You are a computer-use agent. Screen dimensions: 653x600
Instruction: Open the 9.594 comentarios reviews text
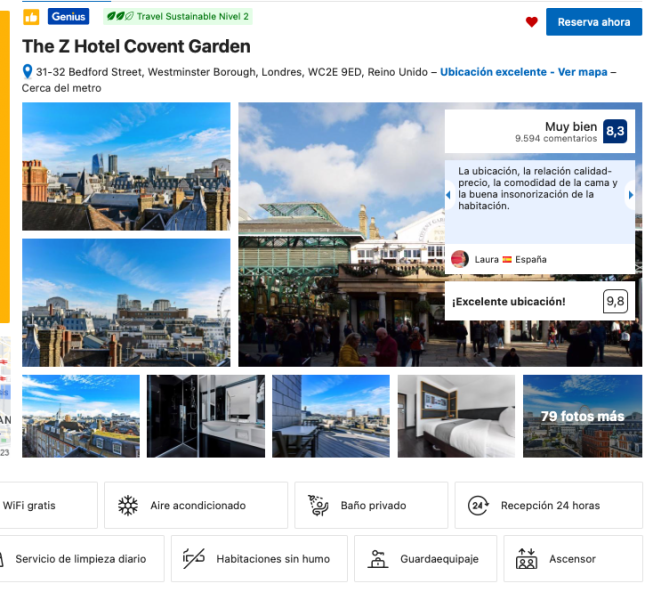pyautogui.click(x=556, y=139)
